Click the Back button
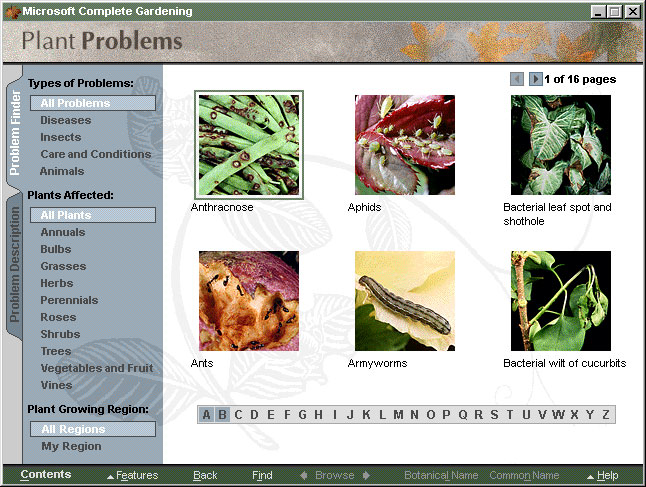This screenshot has height=487, width=646. point(205,475)
